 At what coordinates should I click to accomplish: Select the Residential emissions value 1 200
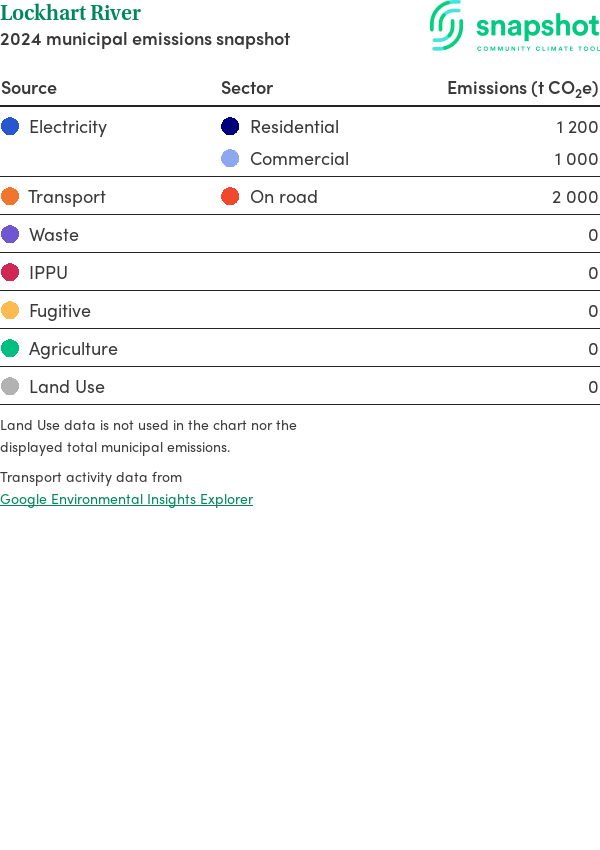[577, 127]
